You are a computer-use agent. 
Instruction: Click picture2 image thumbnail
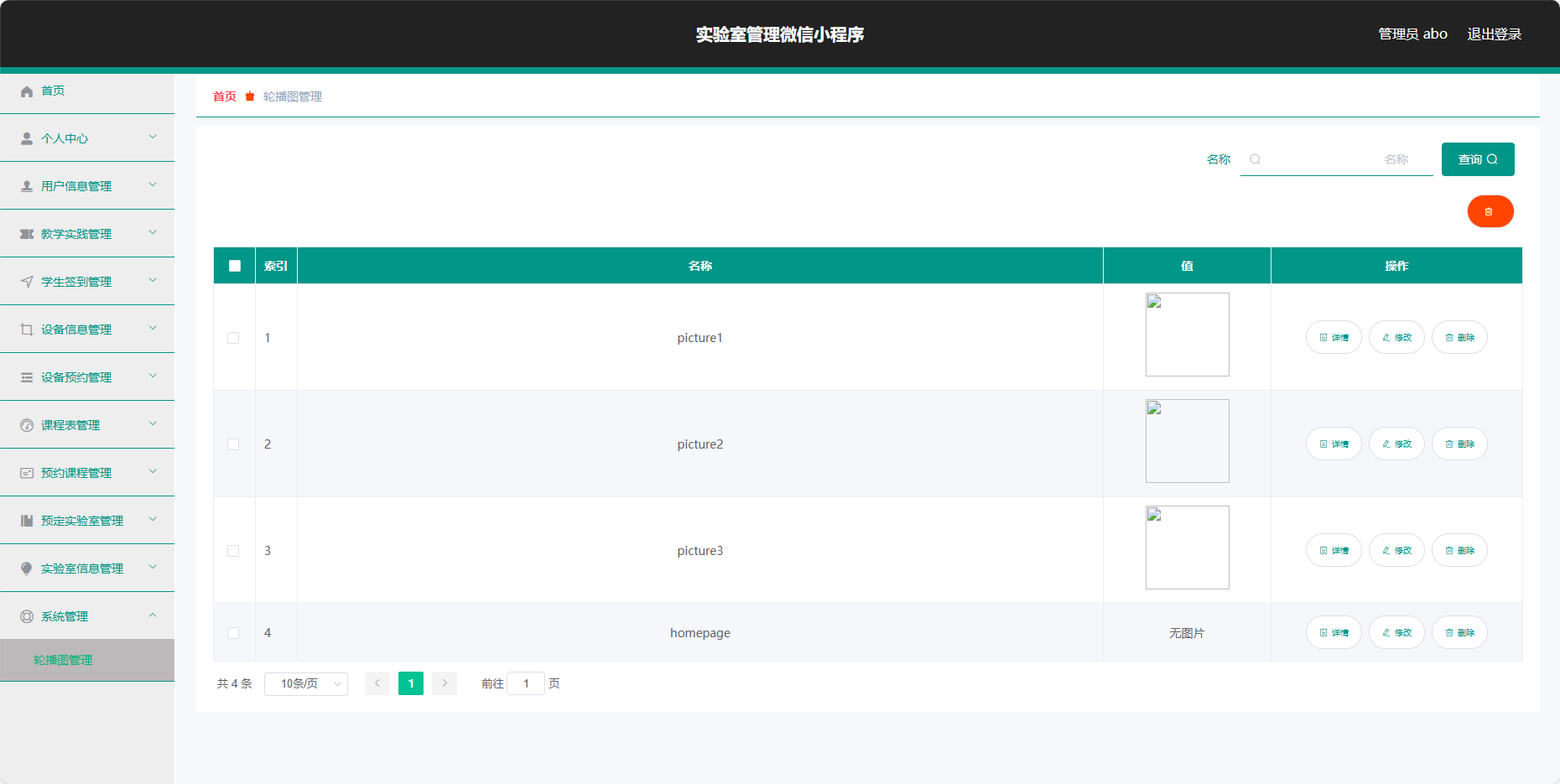tap(1188, 441)
